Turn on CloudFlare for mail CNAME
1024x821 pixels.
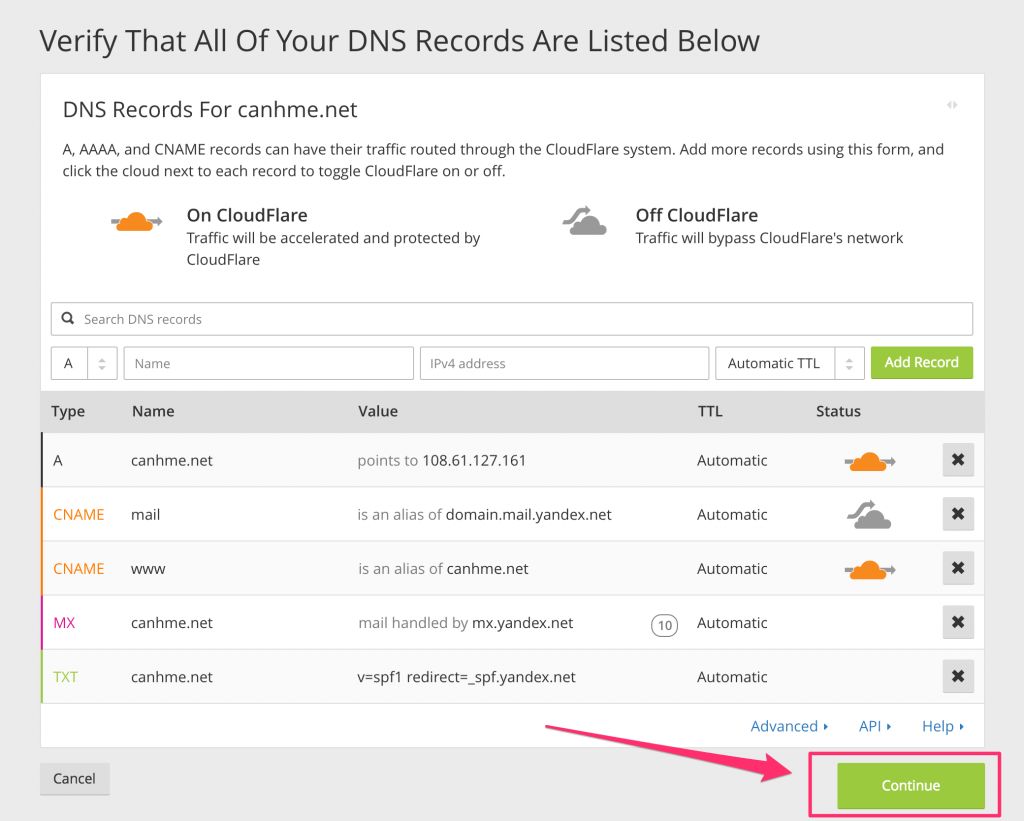(x=869, y=515)
